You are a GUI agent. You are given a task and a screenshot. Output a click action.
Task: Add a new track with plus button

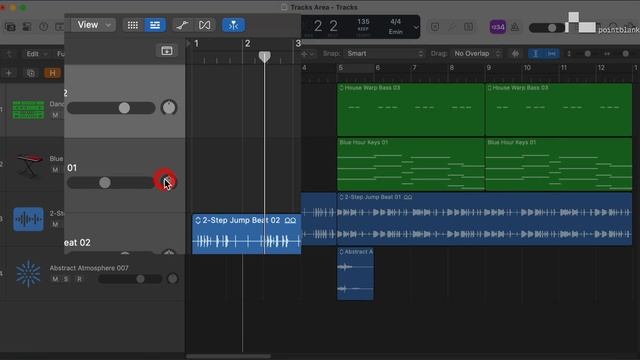pos(9,73)
